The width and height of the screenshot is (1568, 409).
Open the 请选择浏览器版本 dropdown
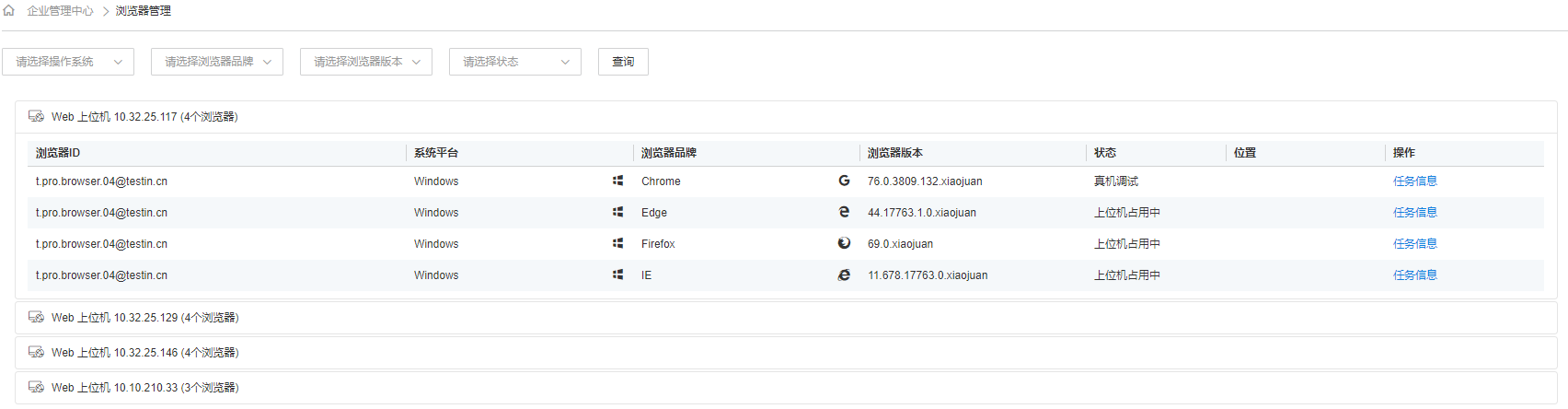366,62
